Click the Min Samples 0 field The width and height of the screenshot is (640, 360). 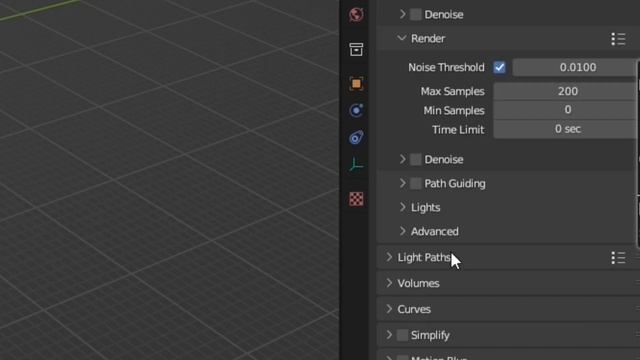pyautogui.click(x=565, y=110)
